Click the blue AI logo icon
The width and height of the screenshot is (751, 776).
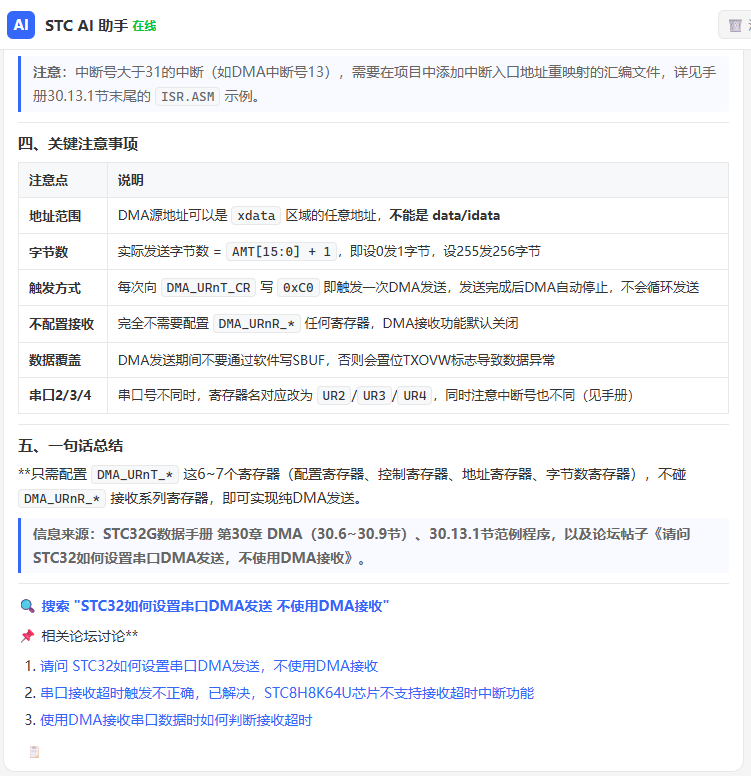(x=21, y=25)
